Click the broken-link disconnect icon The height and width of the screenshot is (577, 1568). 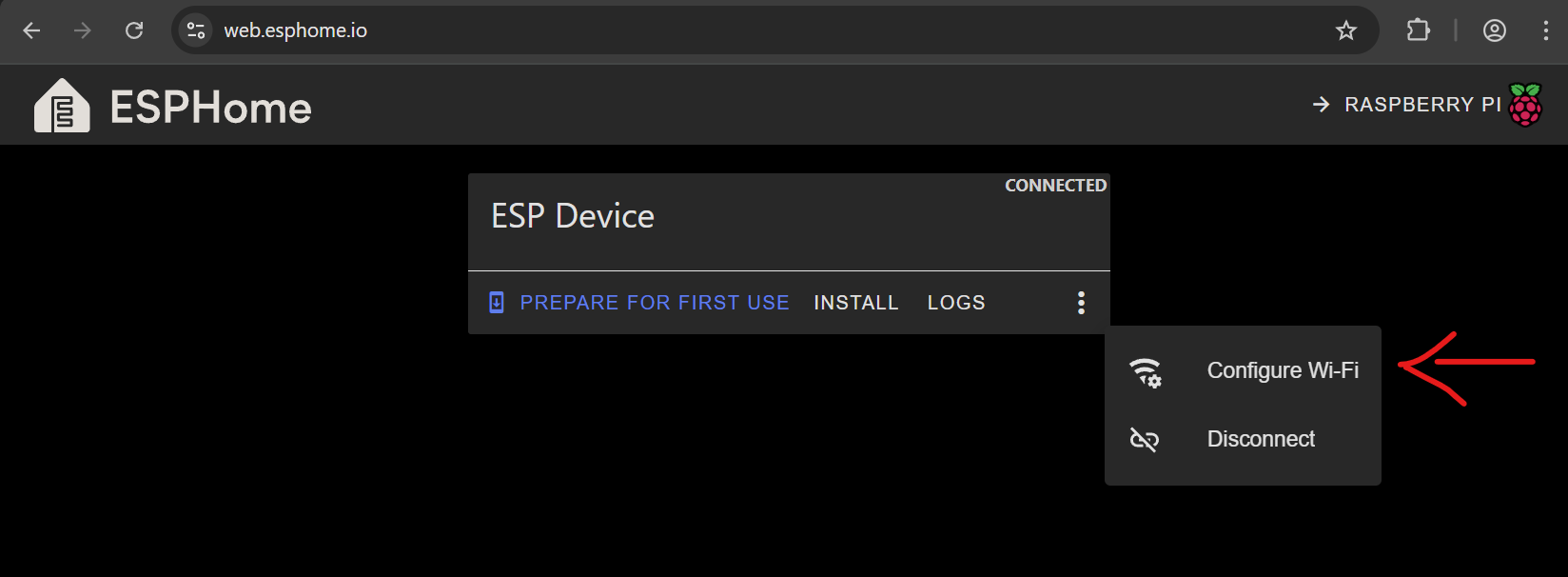1144,439
